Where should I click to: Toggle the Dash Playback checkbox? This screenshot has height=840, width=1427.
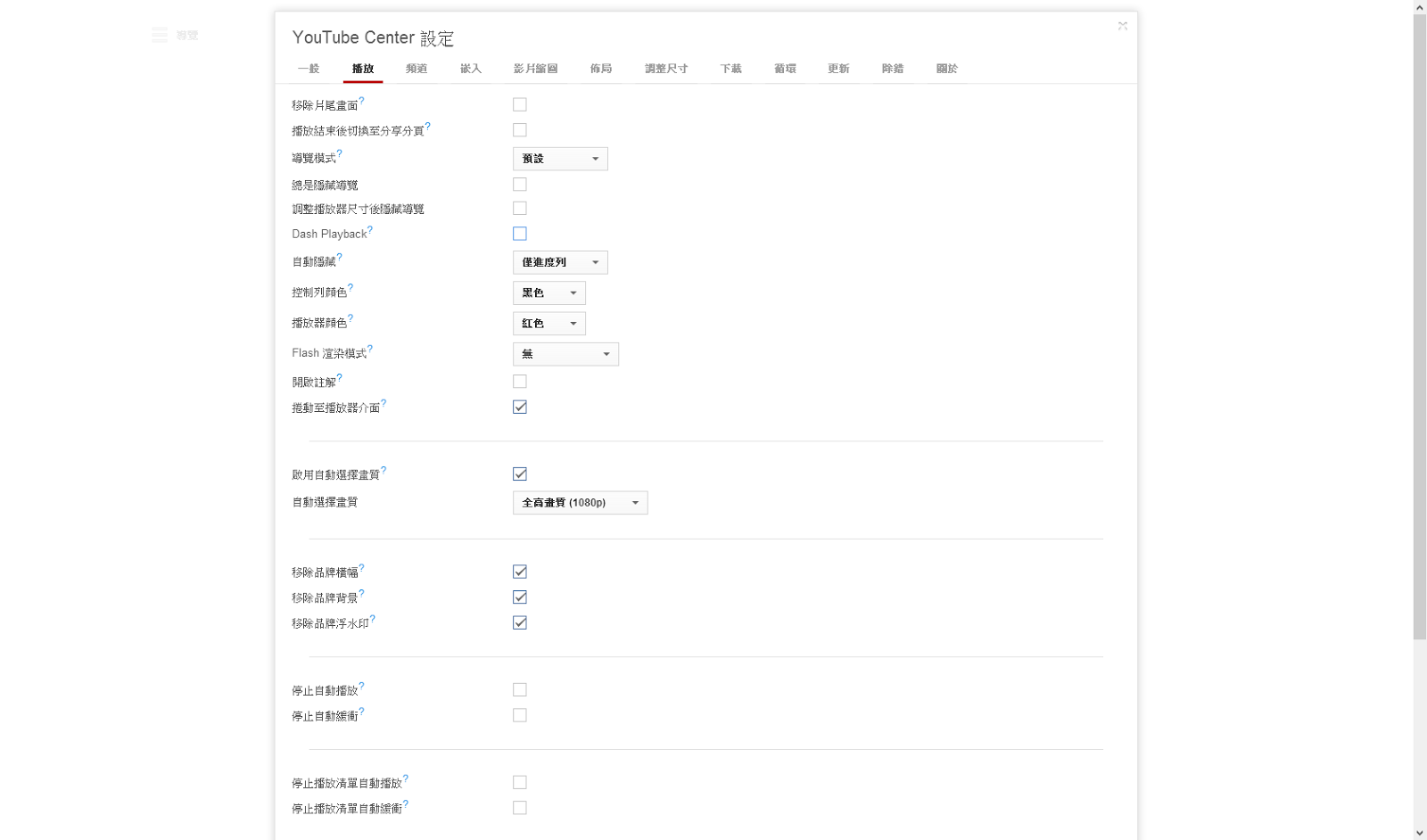click(520, 234)
